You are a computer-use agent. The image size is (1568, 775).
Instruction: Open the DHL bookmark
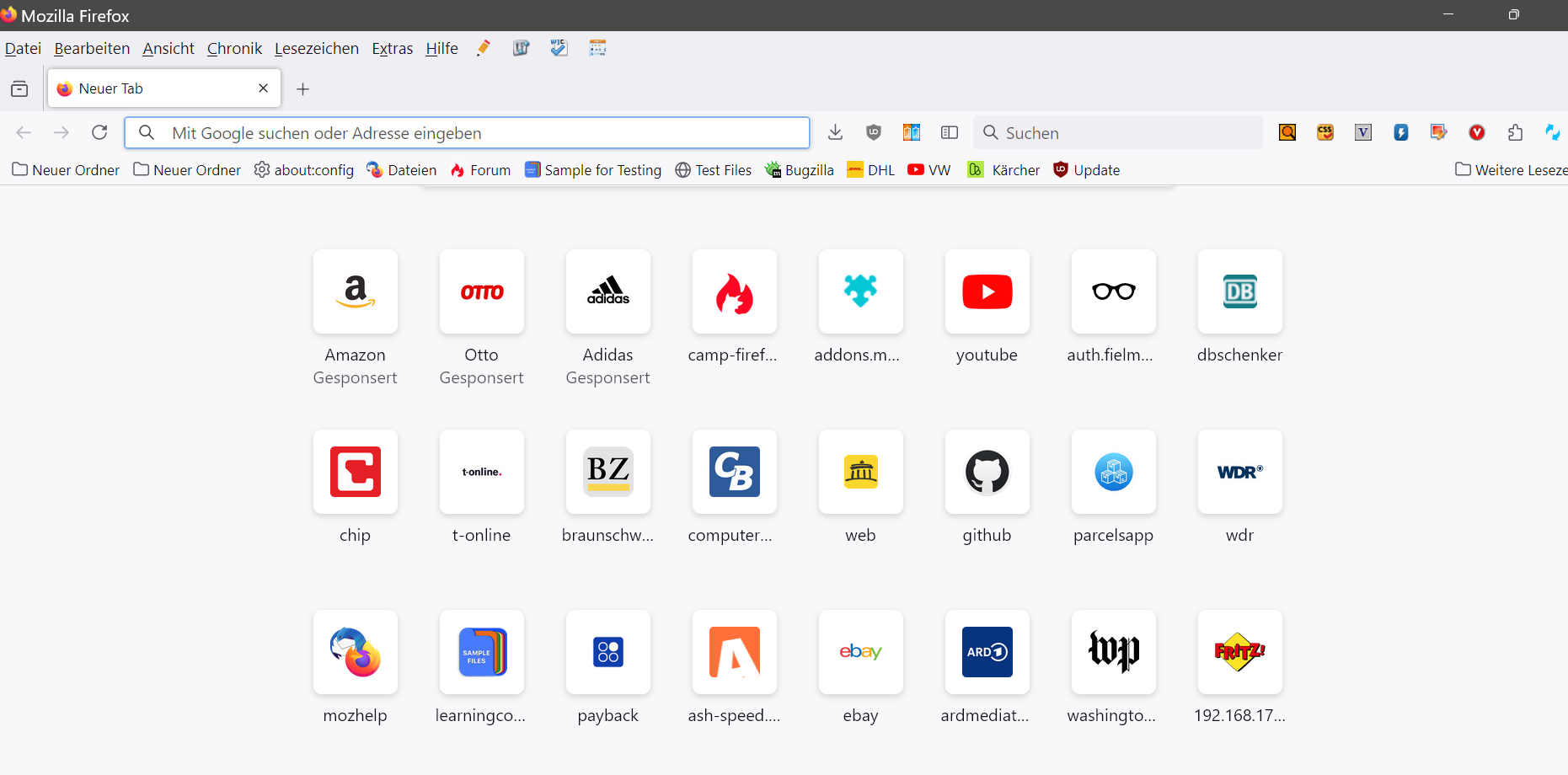pyautogui.click(x=871, y=170)
